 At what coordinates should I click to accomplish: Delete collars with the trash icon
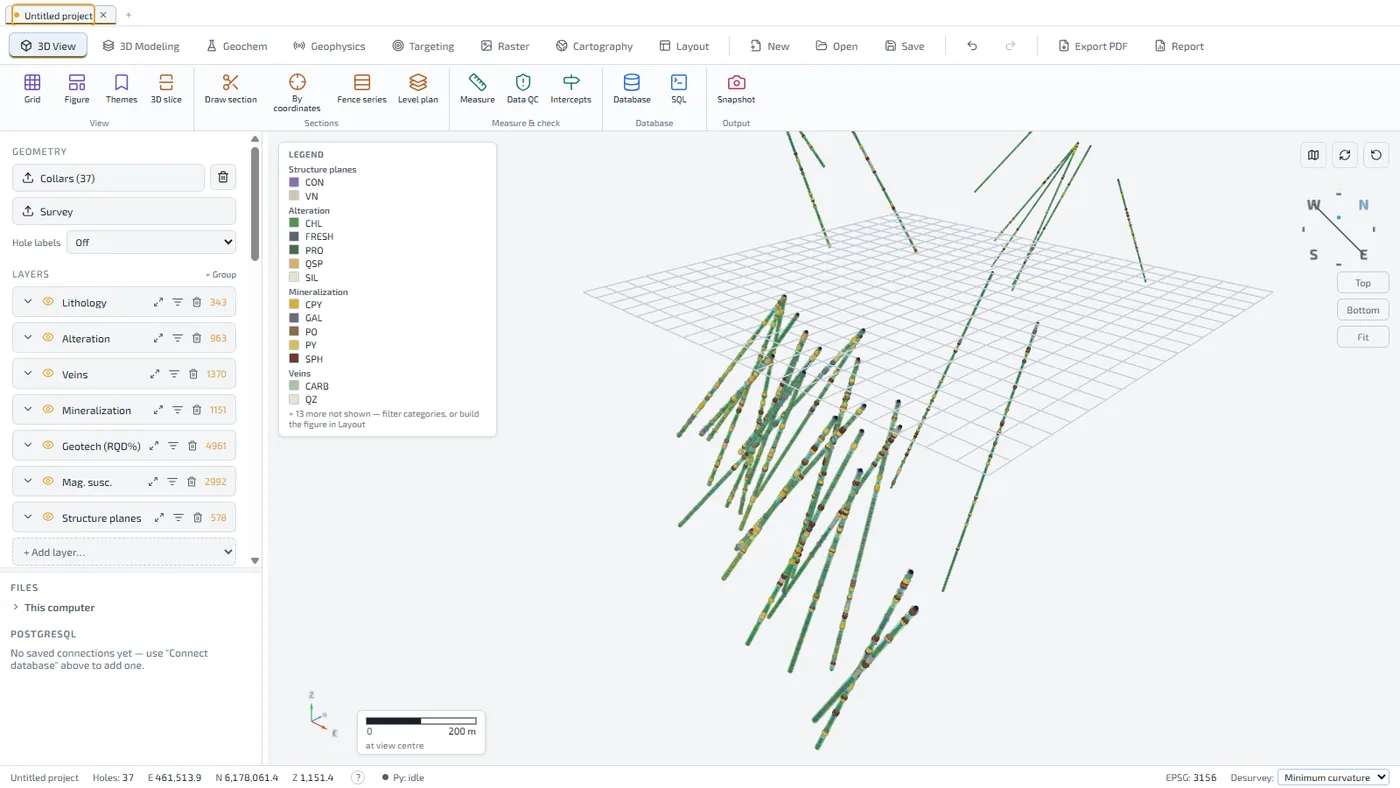[223, 178]
